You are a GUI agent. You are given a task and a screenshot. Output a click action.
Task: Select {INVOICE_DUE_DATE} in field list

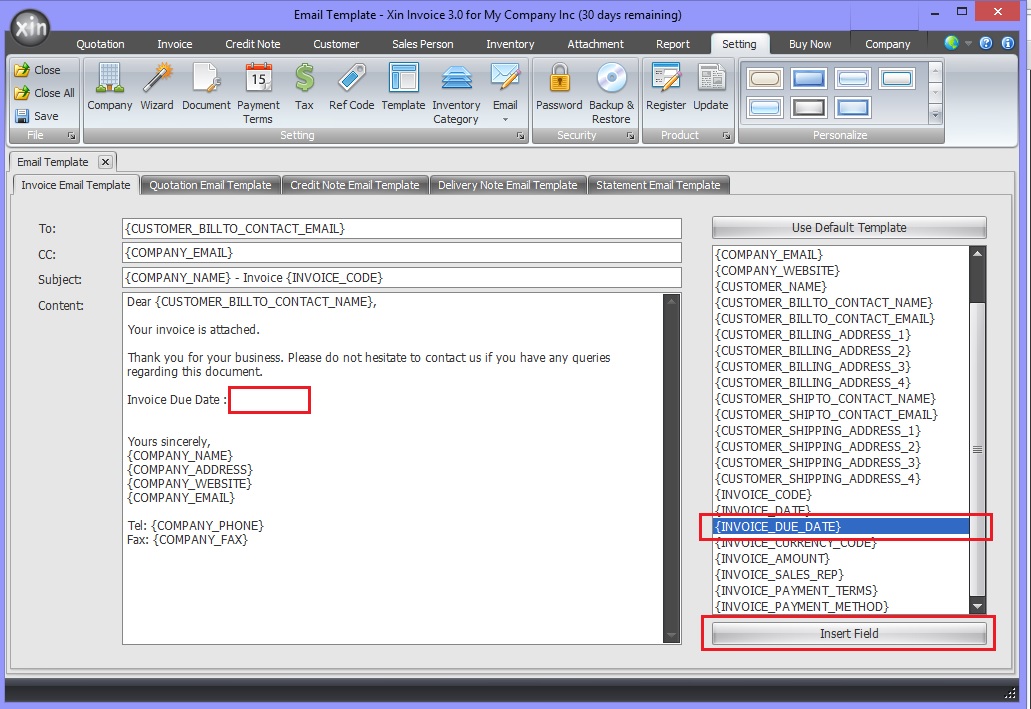pyautogui.click(x=841, y=527)
